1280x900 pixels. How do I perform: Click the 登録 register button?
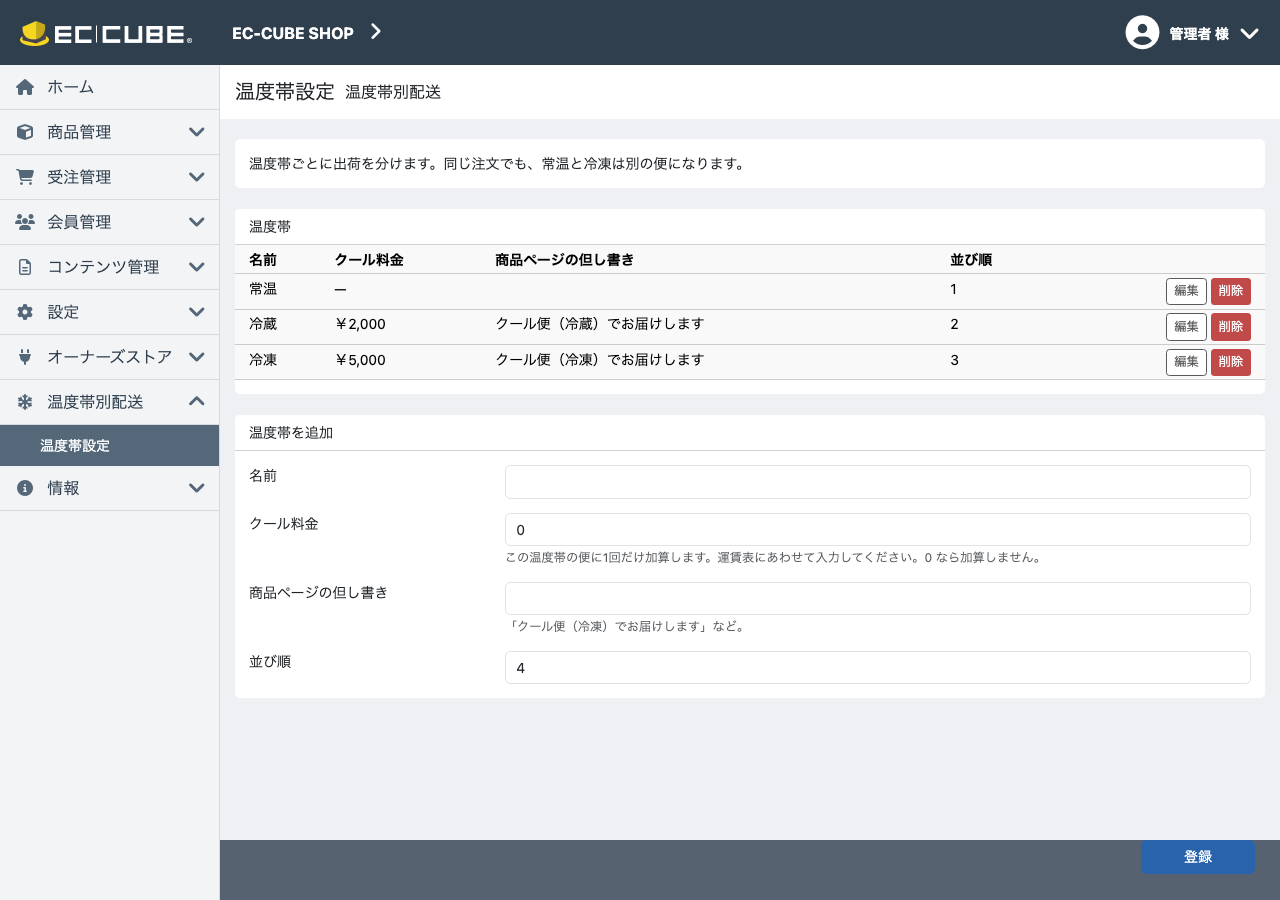pos(1198,857)
